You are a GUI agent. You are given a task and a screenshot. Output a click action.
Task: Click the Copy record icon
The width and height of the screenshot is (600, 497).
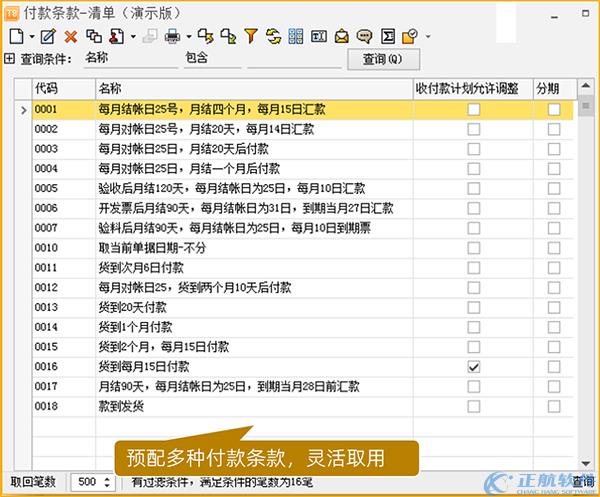94,37
